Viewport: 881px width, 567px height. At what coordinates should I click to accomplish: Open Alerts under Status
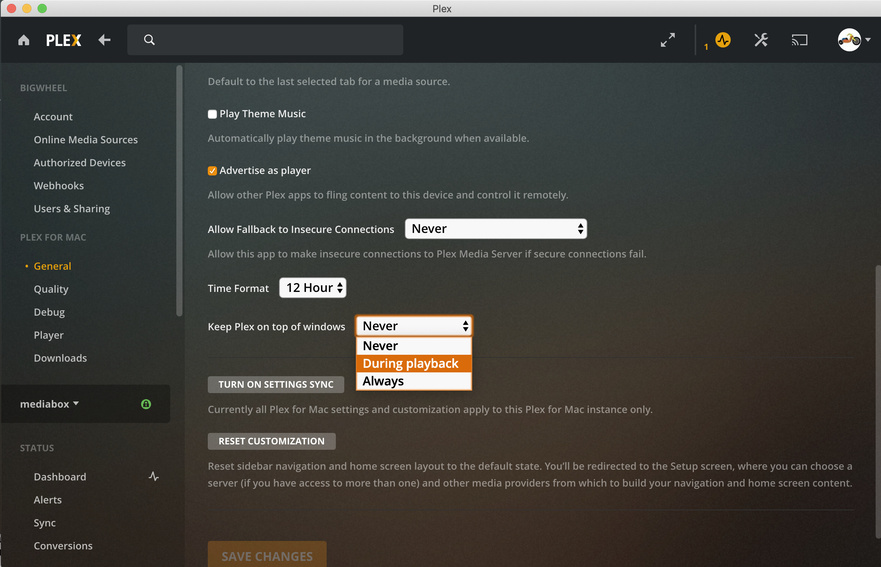[47, 500]
